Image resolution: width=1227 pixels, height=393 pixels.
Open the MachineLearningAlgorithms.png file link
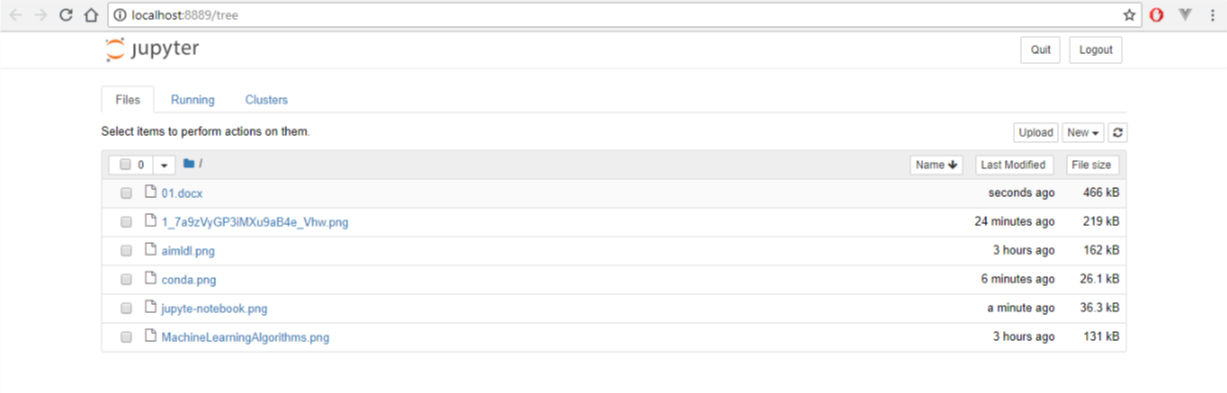[245, 338]
